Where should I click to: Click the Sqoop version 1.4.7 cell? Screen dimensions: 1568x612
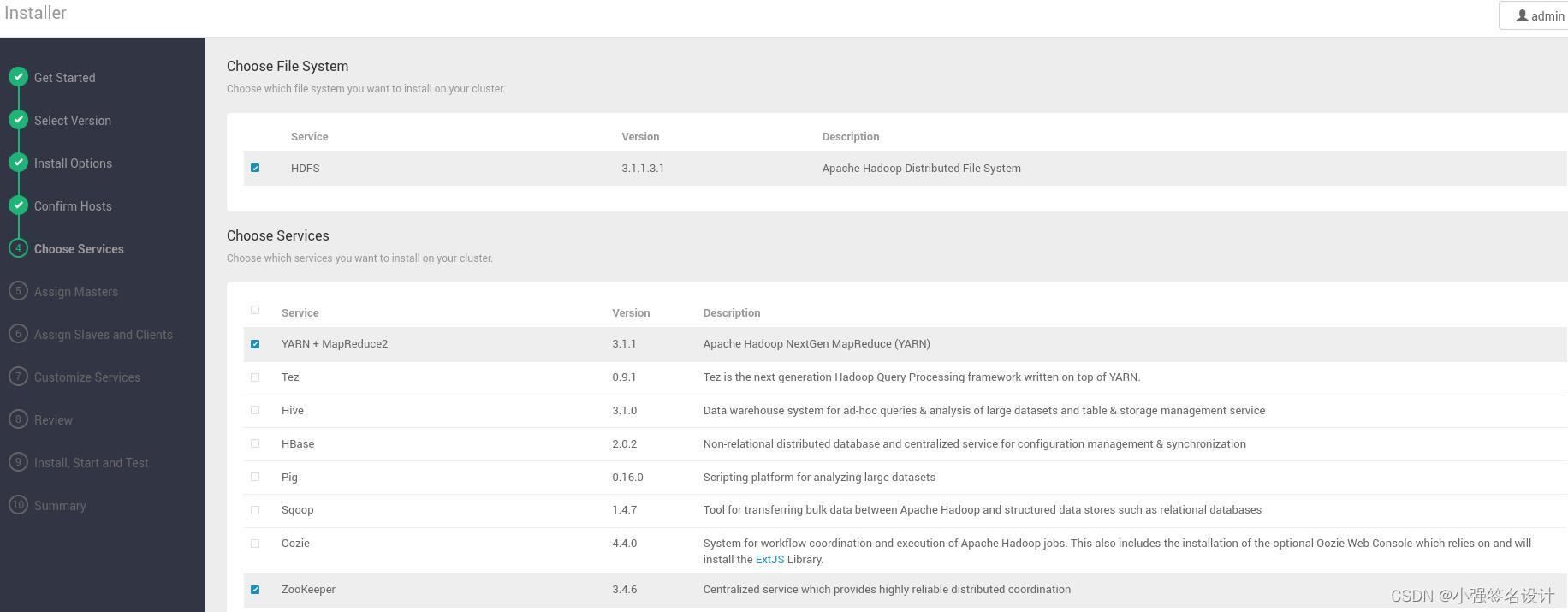coord(624,510)
